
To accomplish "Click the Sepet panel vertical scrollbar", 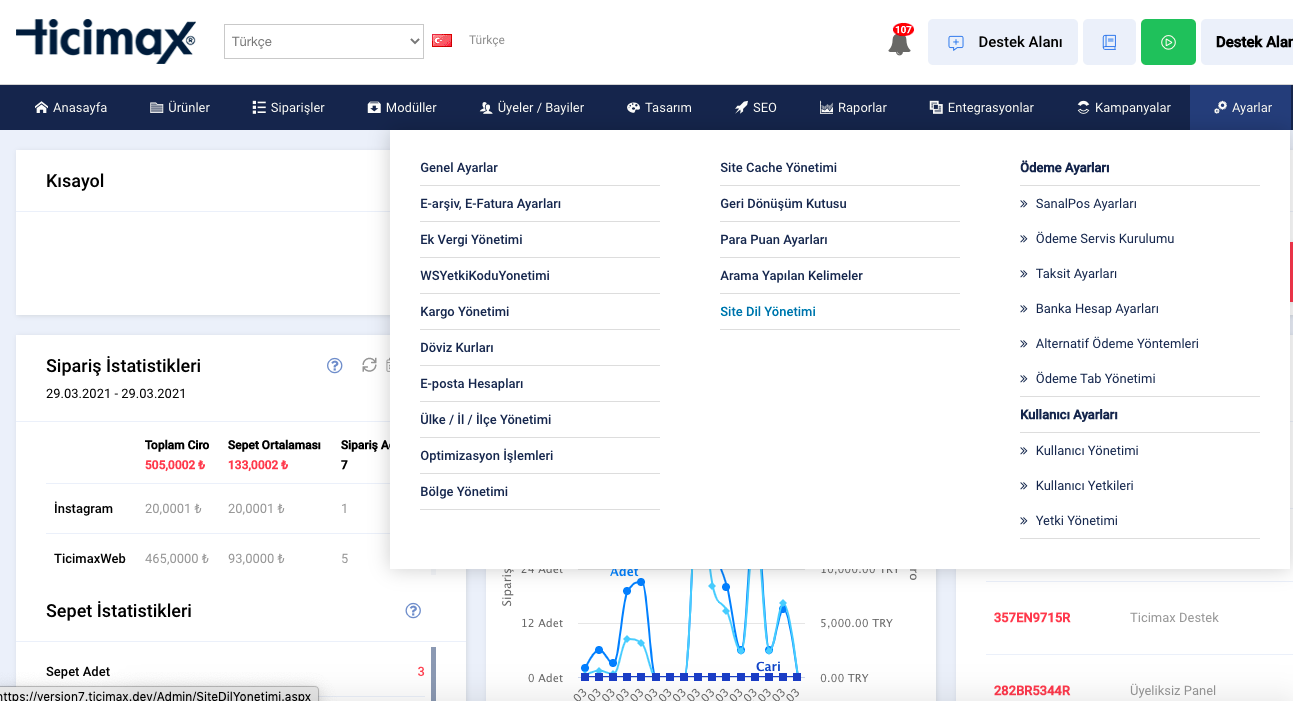I will tap(433, 675).
